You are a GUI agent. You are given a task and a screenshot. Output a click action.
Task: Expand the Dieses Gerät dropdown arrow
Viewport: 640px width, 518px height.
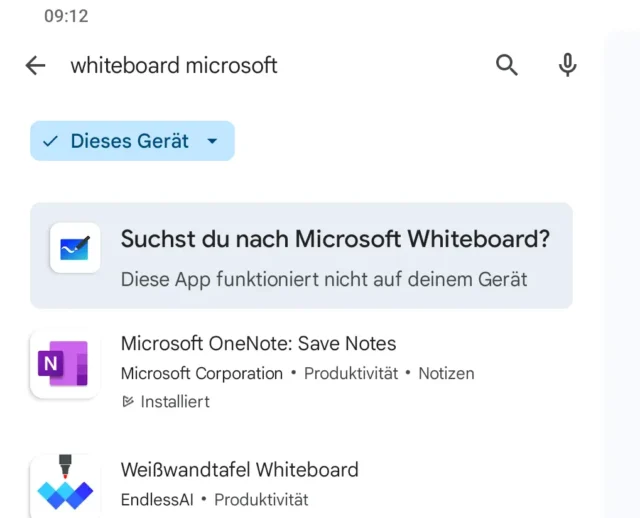click(x=212, y=142)
